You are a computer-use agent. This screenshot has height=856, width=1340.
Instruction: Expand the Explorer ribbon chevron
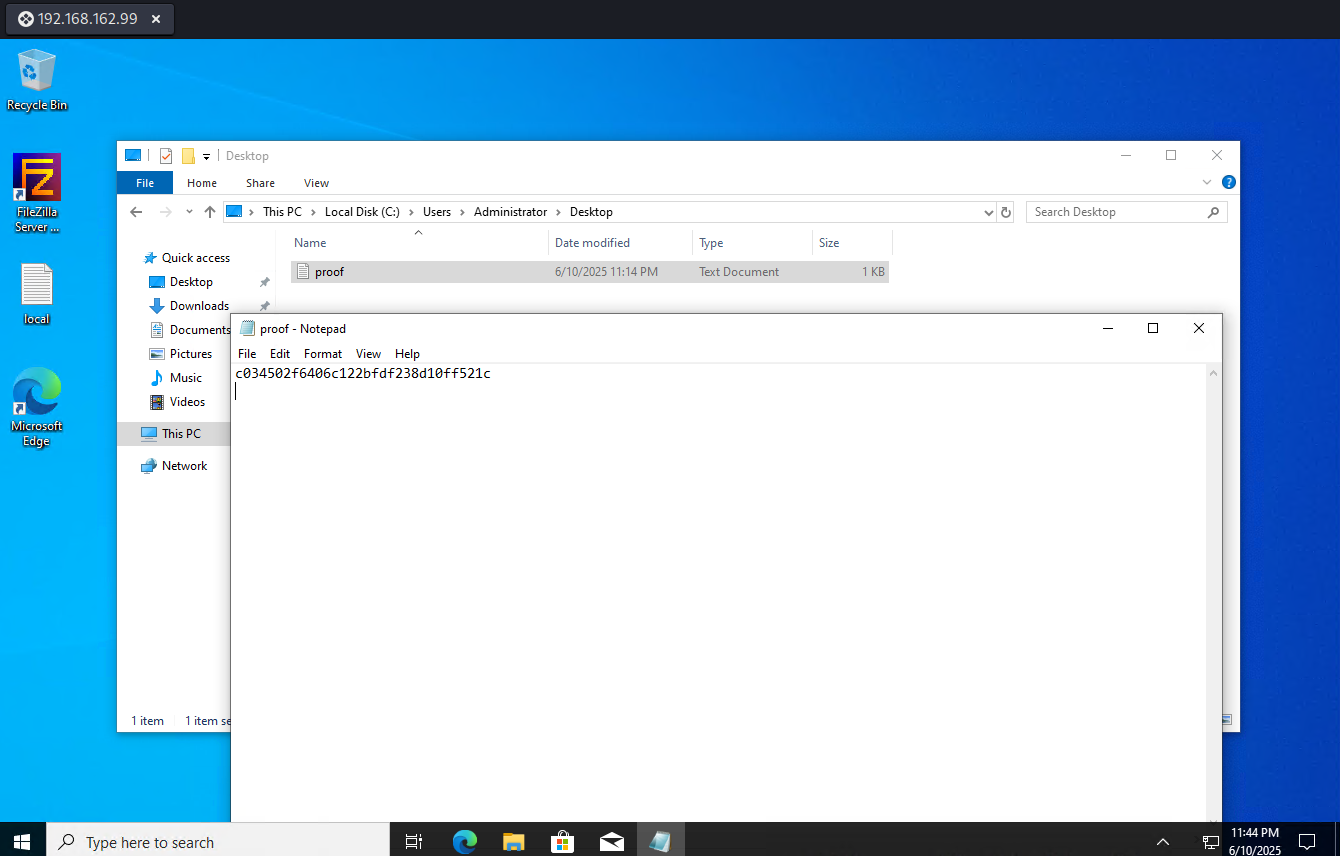pyautogui.click(x=1207, y=183)
